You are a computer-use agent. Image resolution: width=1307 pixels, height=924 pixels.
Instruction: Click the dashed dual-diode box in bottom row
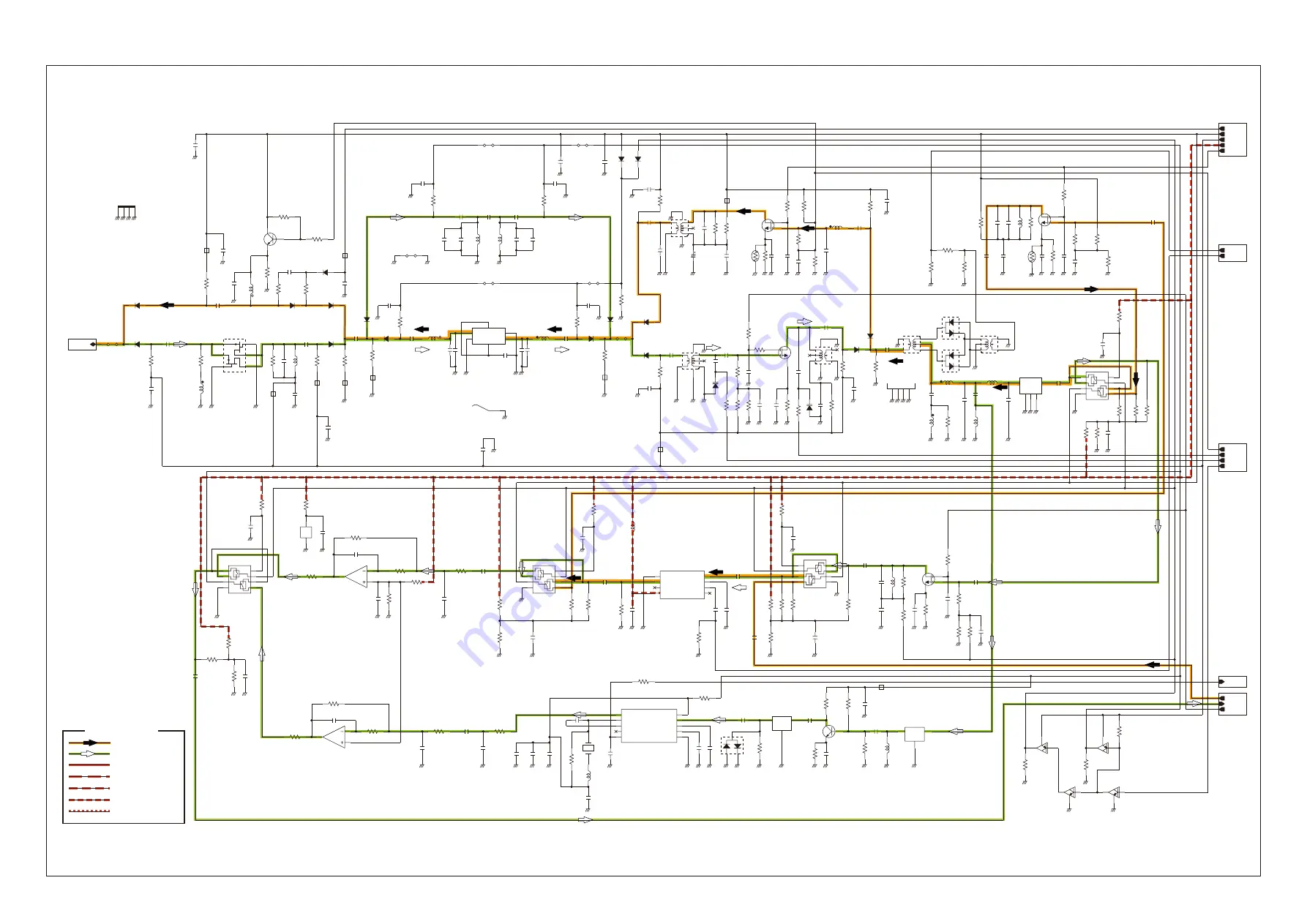(732, 745)
